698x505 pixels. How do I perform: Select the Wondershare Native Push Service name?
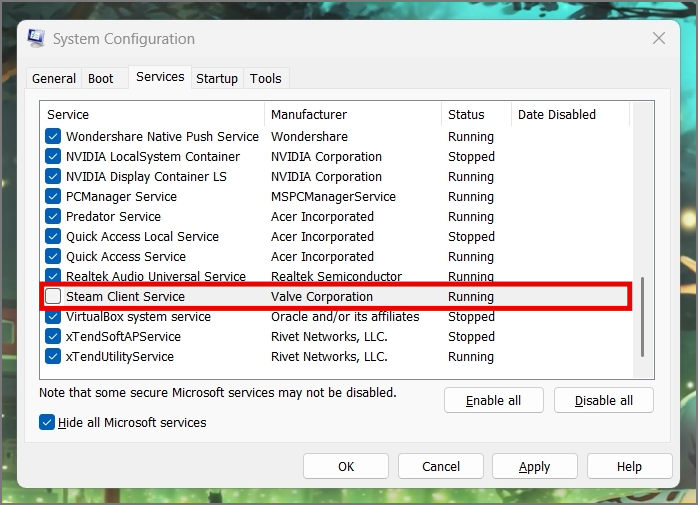coord(162,137)
